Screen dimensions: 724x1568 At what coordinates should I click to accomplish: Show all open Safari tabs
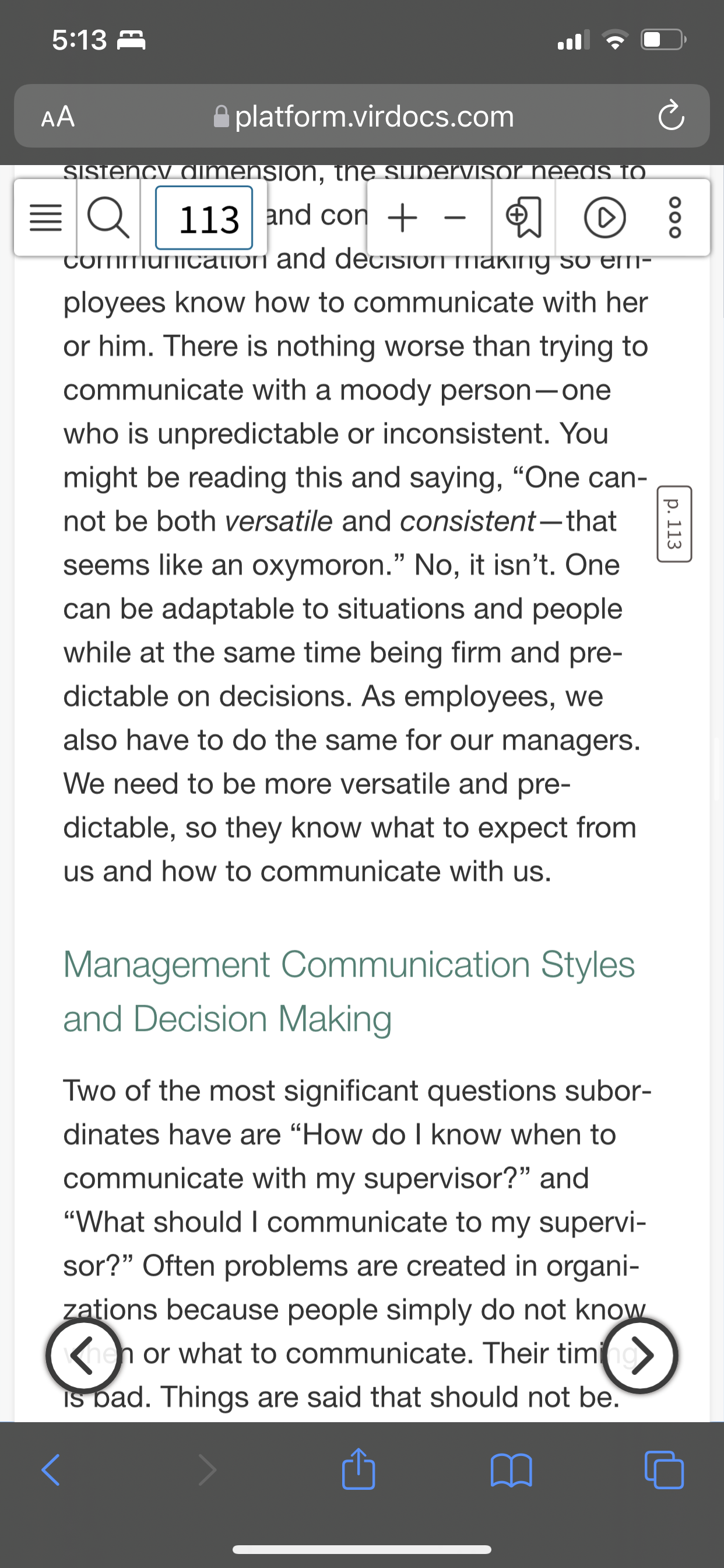pos(664,1470)
